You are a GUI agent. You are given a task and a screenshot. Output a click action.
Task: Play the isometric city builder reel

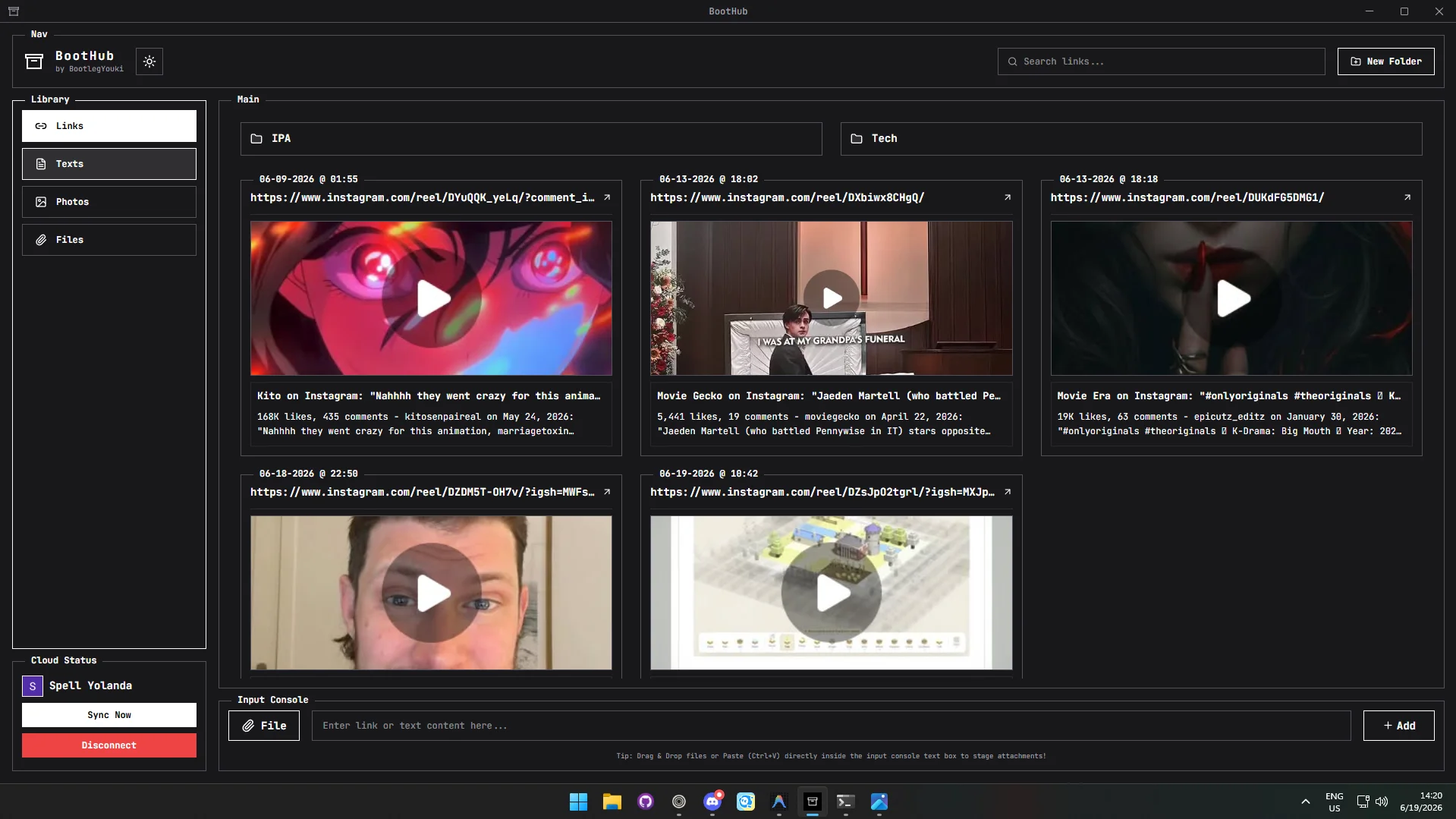point(832,593)
